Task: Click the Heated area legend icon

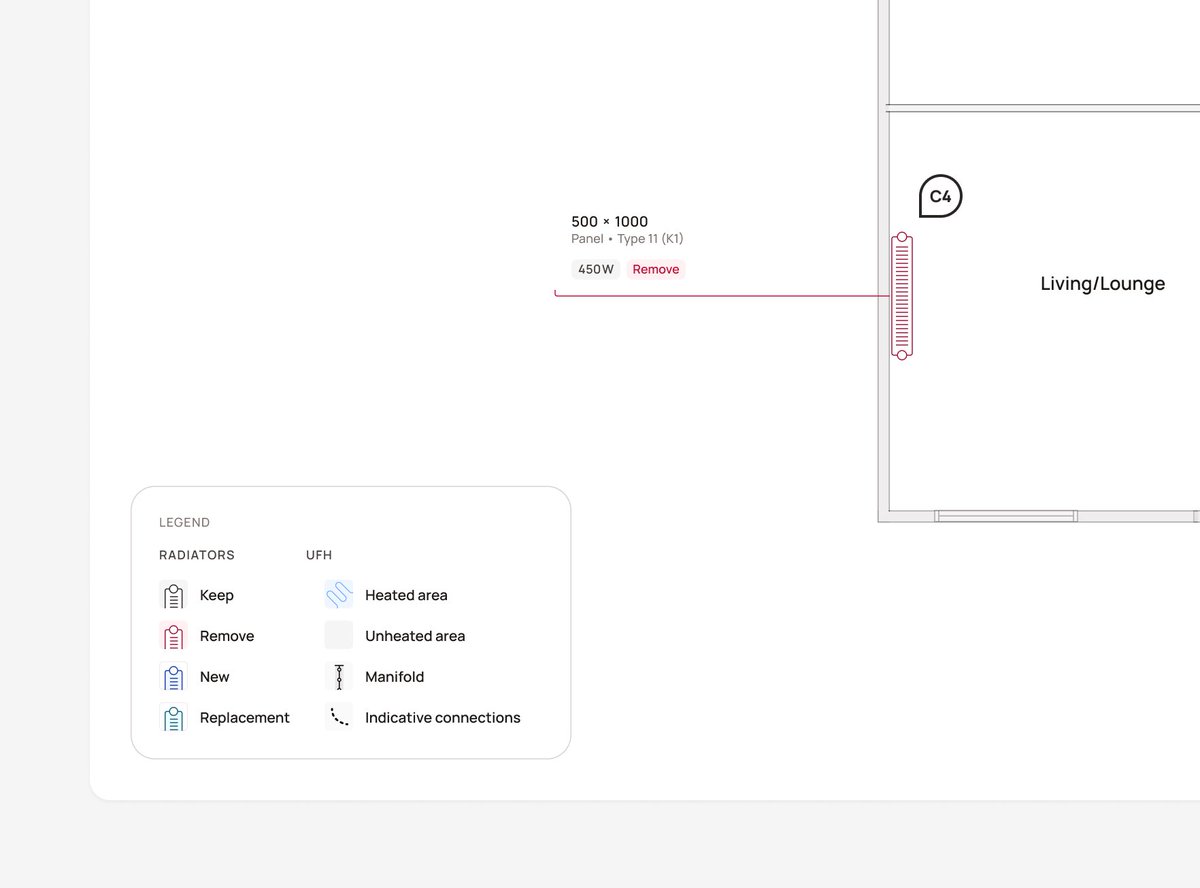Action: point(339,595)
